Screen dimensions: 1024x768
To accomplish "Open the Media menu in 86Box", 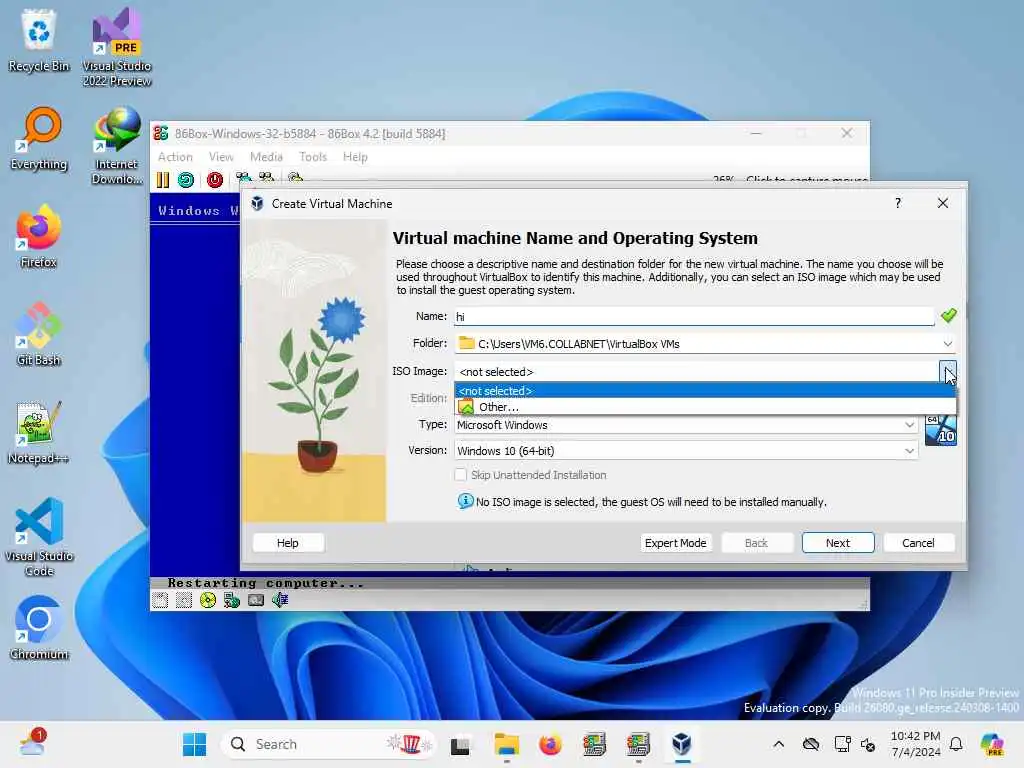I will point(266,157).
